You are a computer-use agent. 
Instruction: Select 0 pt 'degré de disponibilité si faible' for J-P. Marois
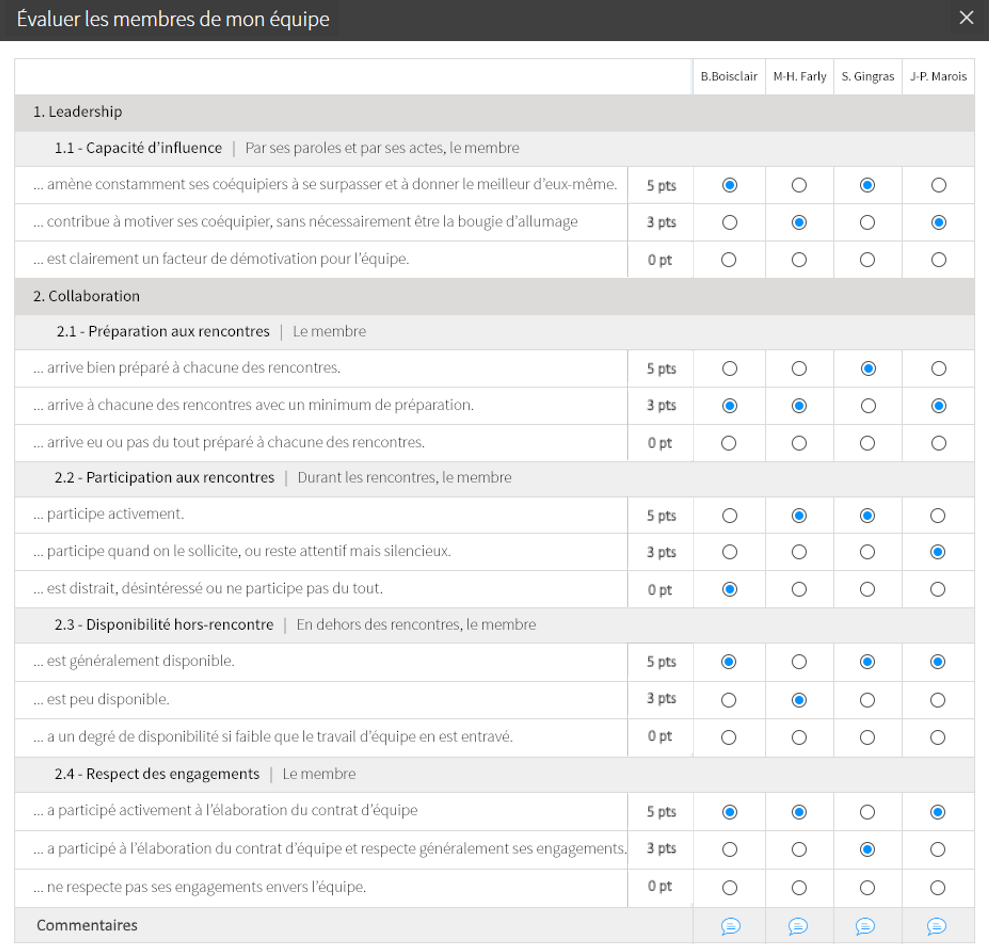pos(937,737)
